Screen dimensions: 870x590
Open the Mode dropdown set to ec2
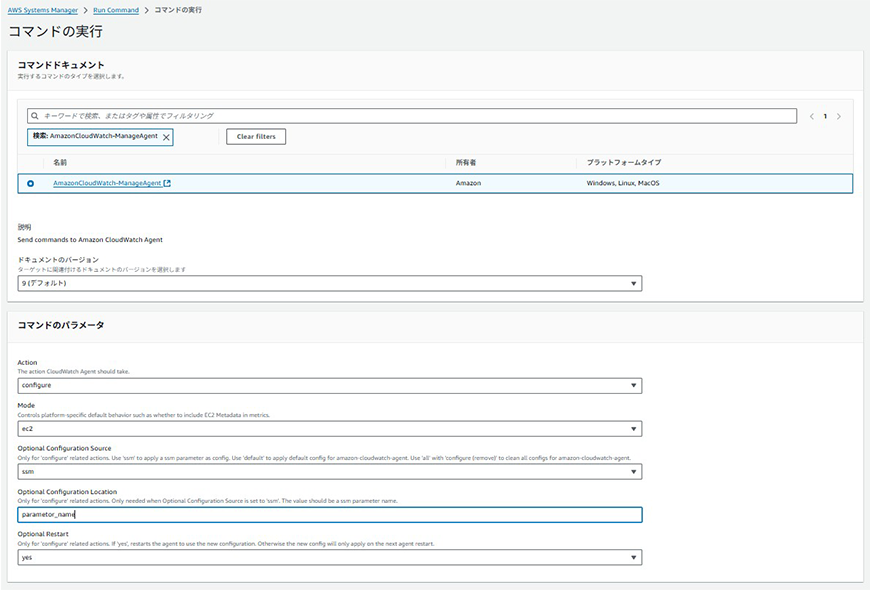330,428
